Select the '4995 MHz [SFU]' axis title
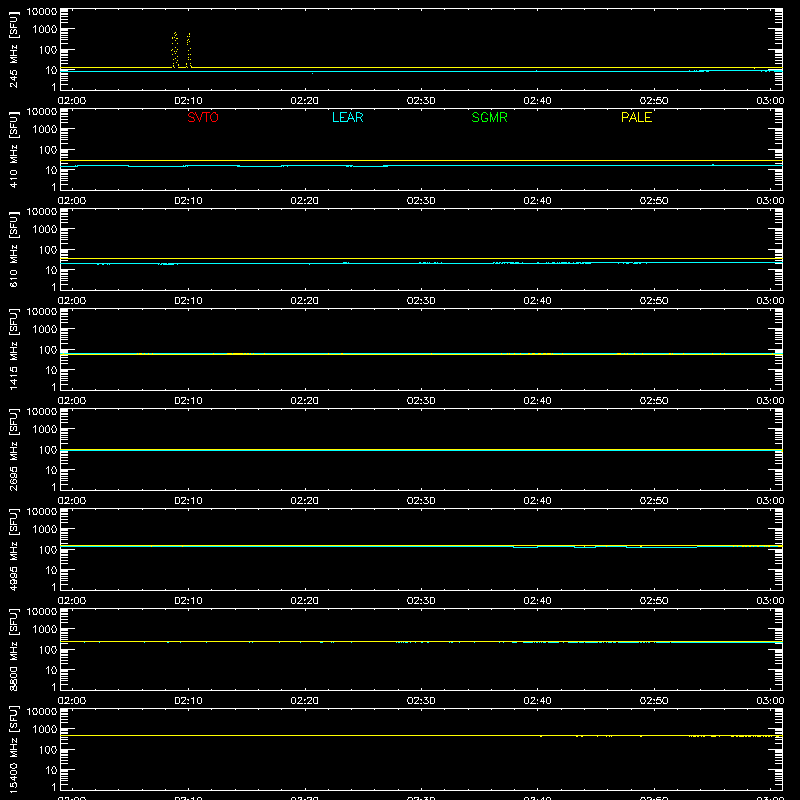Viewport: 800px width, 800px height. 13,549
